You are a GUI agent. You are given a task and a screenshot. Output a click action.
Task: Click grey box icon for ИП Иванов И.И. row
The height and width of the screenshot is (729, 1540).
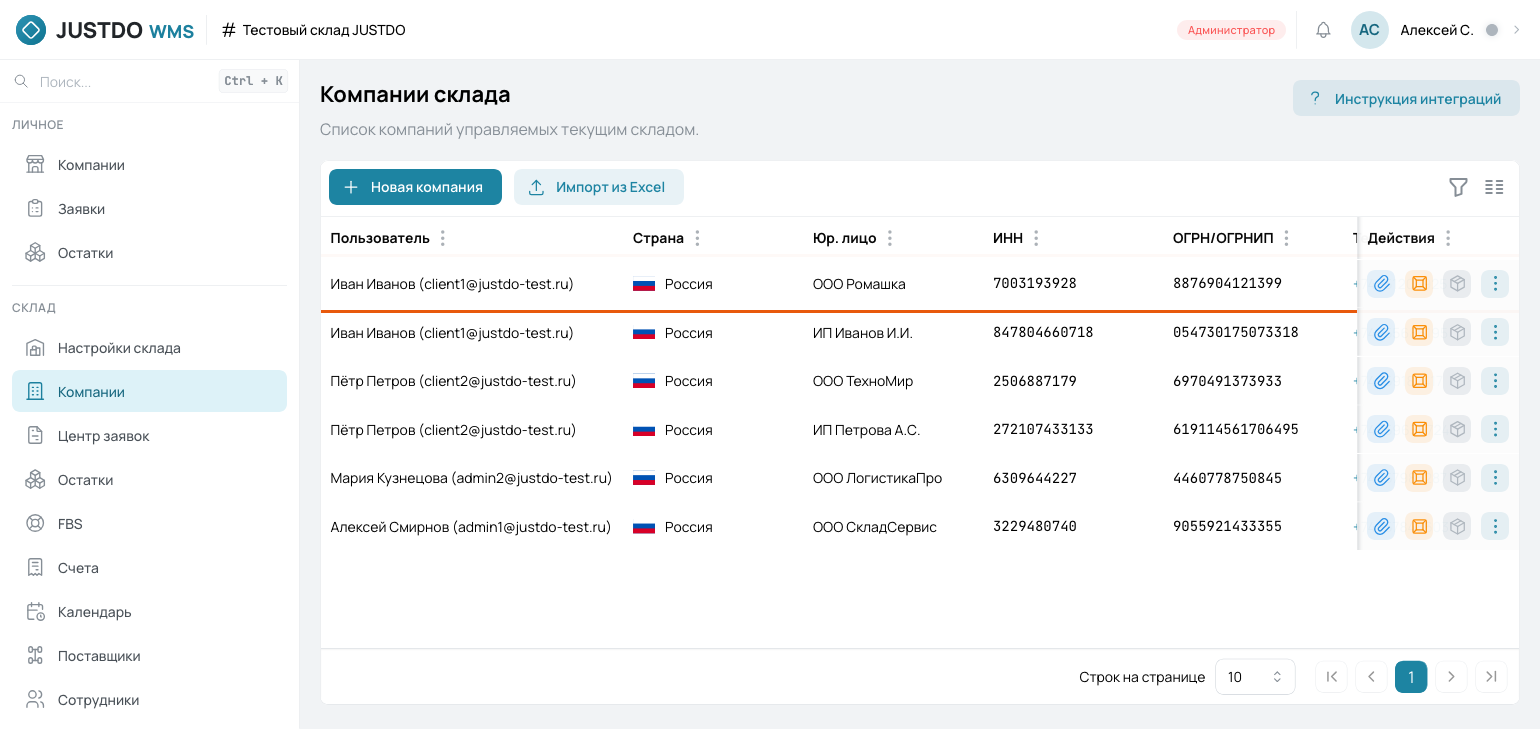[1457, 332]
